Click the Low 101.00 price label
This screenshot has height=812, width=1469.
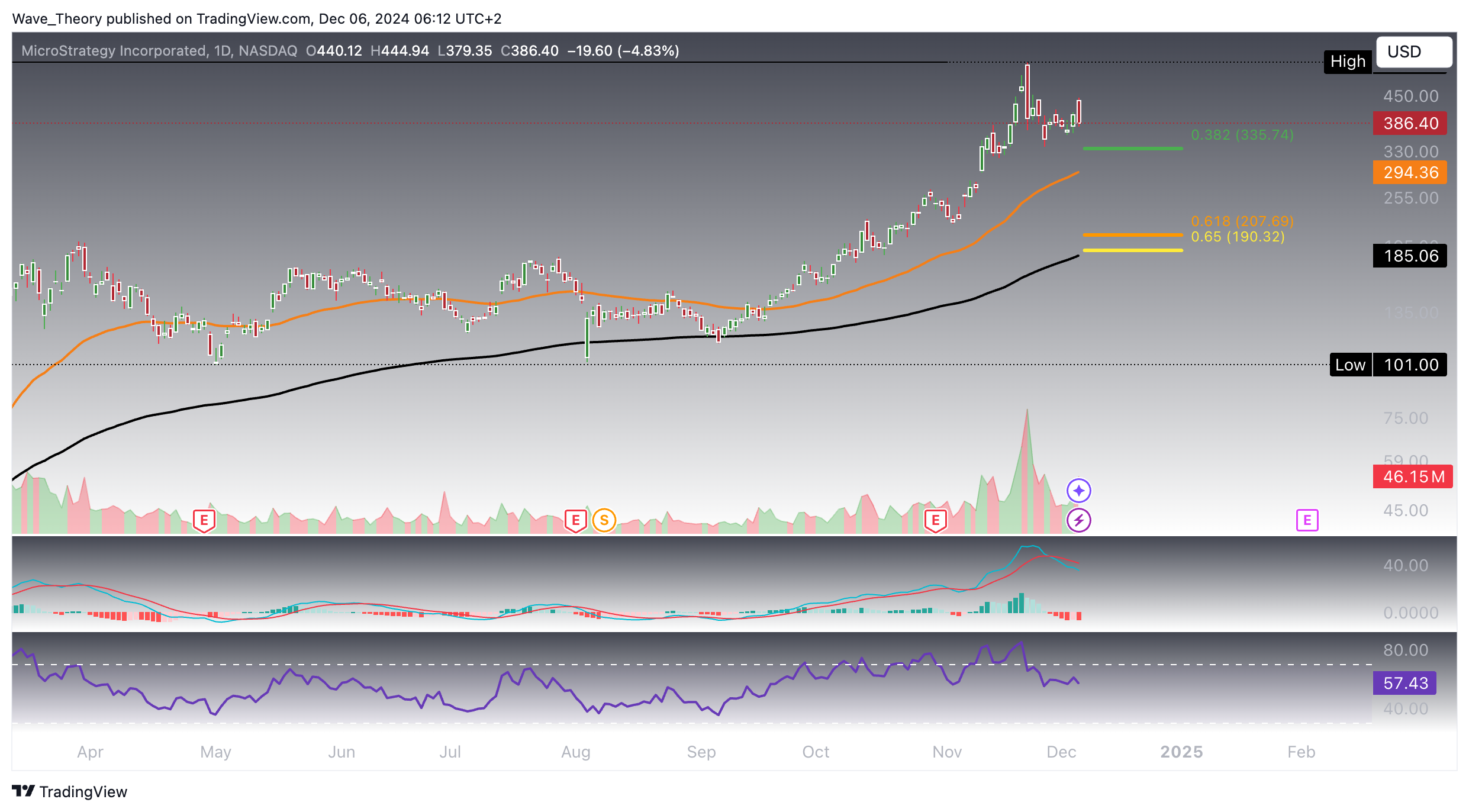(1389, 365)
